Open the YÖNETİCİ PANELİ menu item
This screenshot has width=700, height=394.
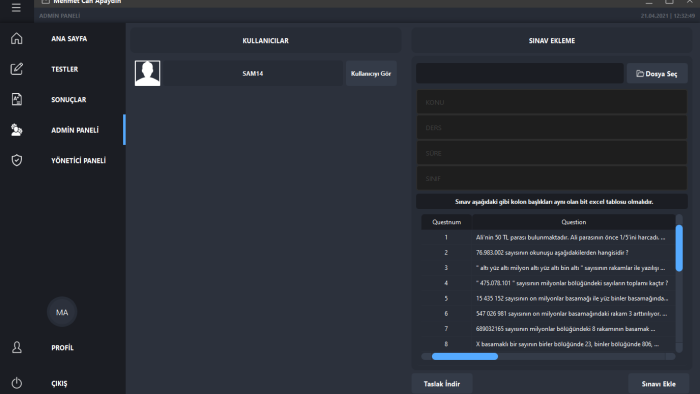click(x=78, y=161)
